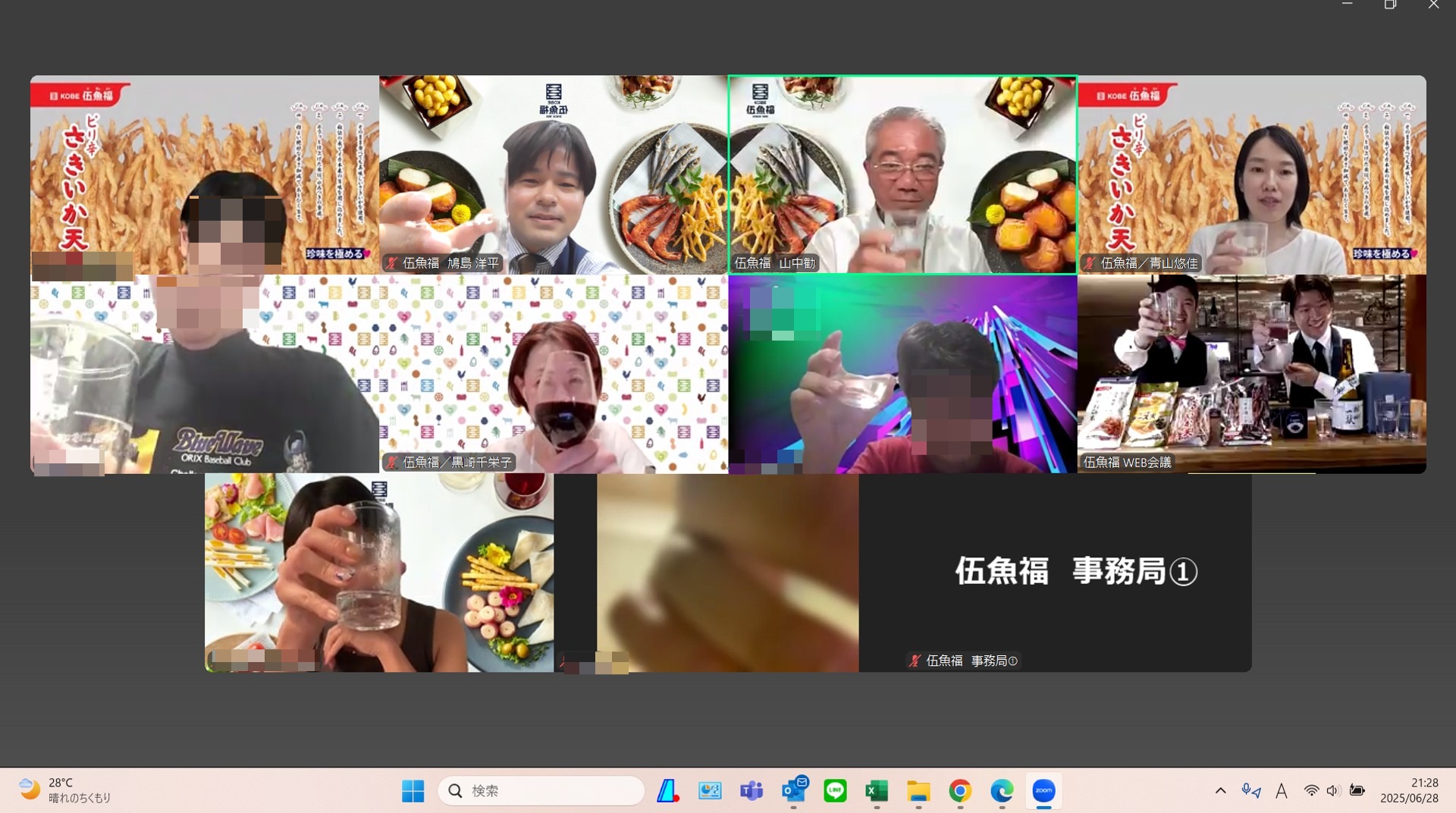Click the small bottom label 伍魚福 事務局①

tap(971, 661)
